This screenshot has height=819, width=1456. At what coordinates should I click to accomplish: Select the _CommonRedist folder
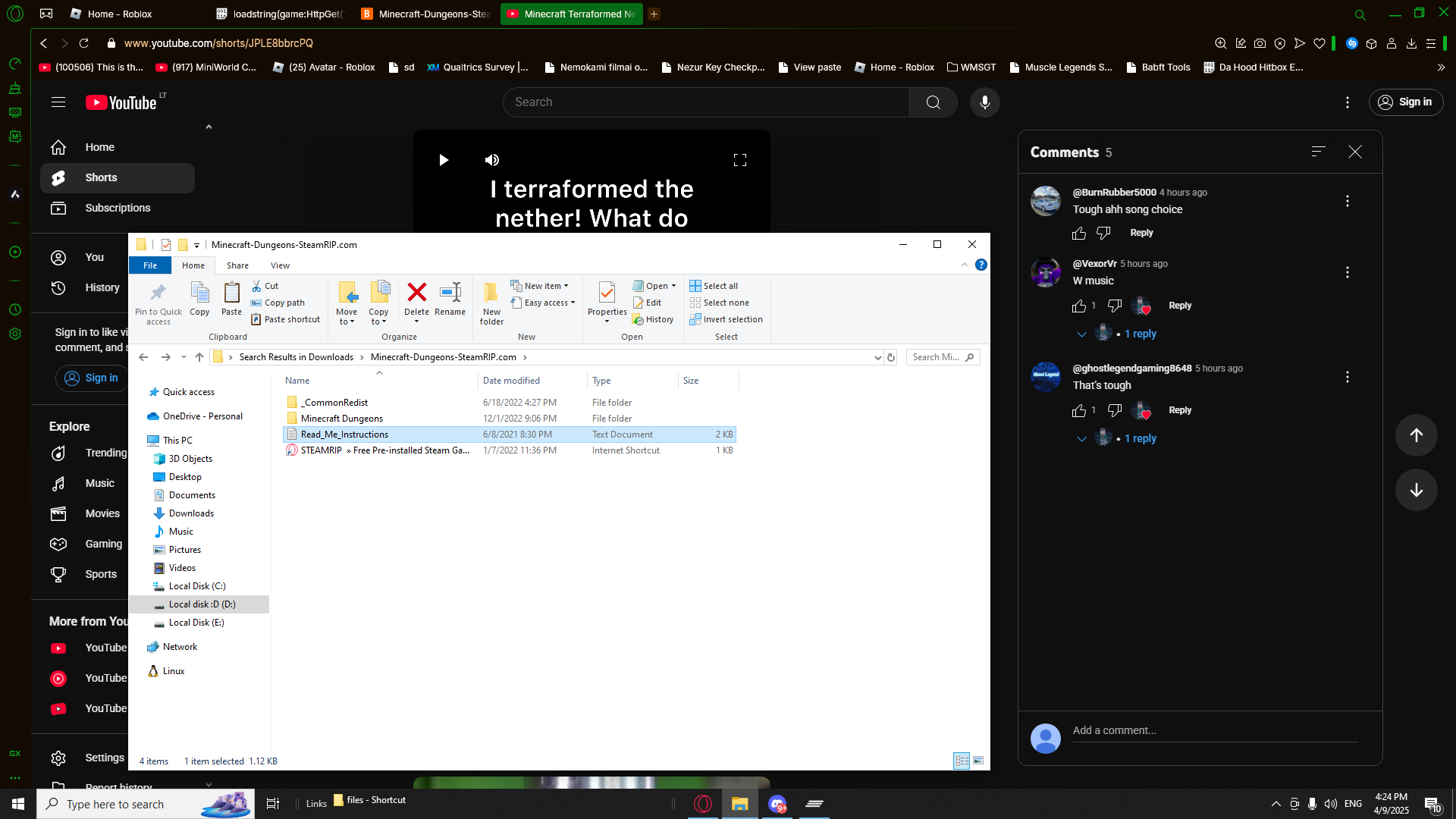tap(334, 403)
